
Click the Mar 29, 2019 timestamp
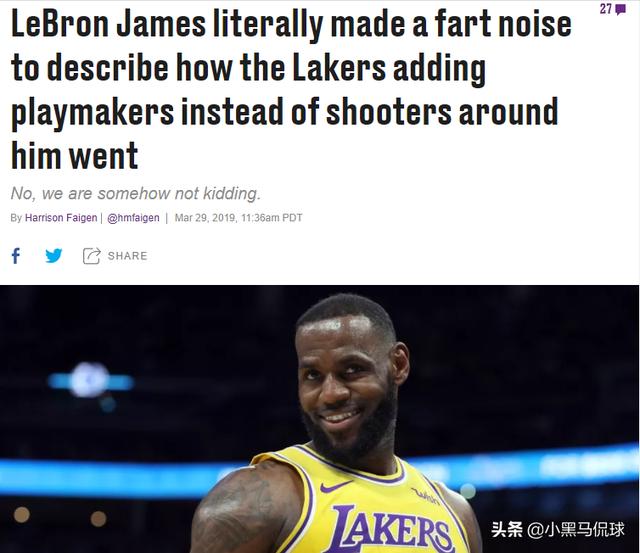tap(238, 218)
